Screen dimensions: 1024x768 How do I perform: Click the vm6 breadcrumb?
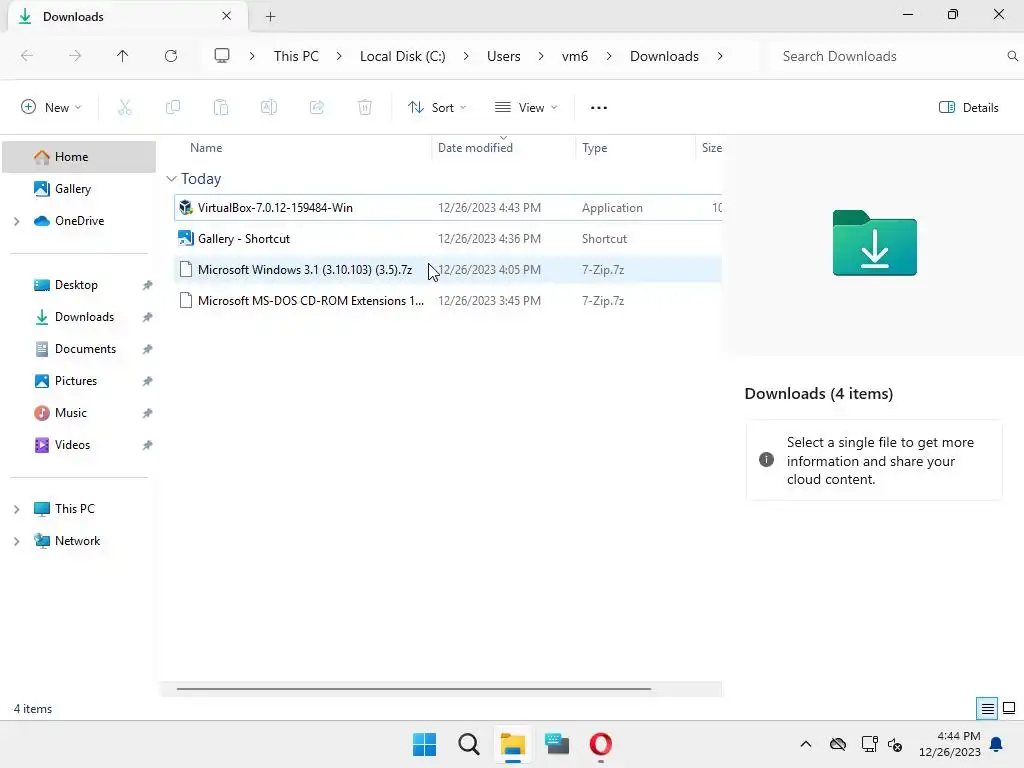tap(575, 56)
